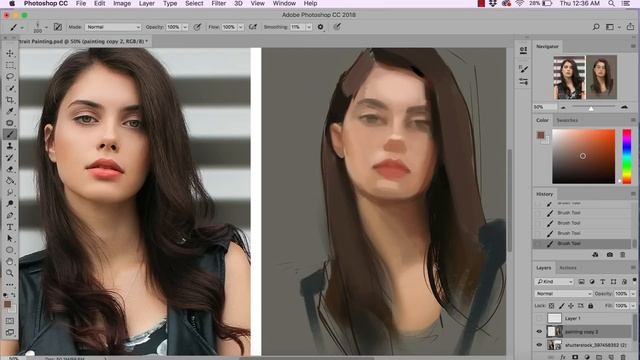Toggle lock transparent pixels

click(x=551, y=306)
